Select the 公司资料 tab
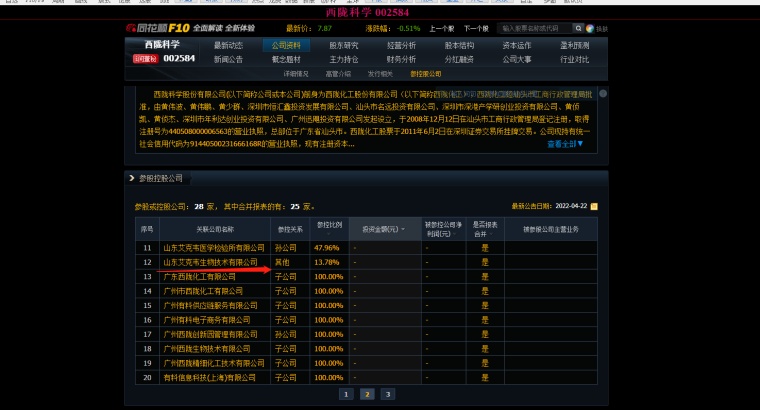The width and height of the screenshot is (760, 410). pyautogui.click(x=286, y=45)
